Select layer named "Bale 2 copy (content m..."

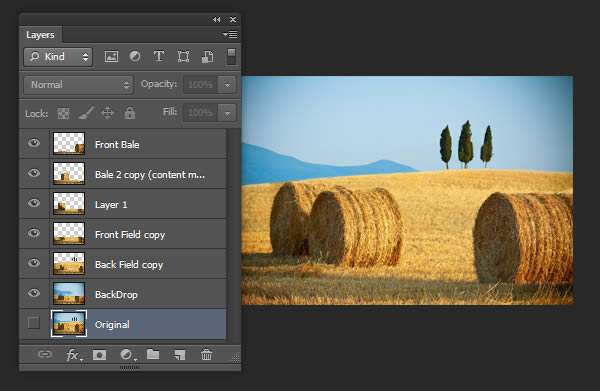click(150, 175)
